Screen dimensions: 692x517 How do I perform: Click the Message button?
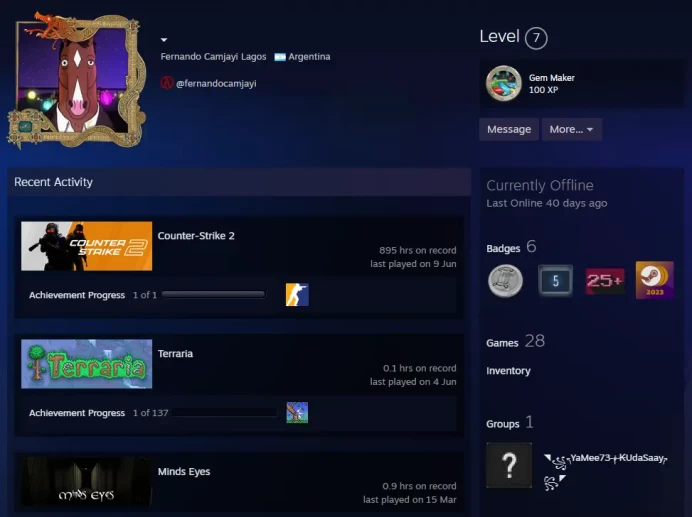(x=509, y=129)
